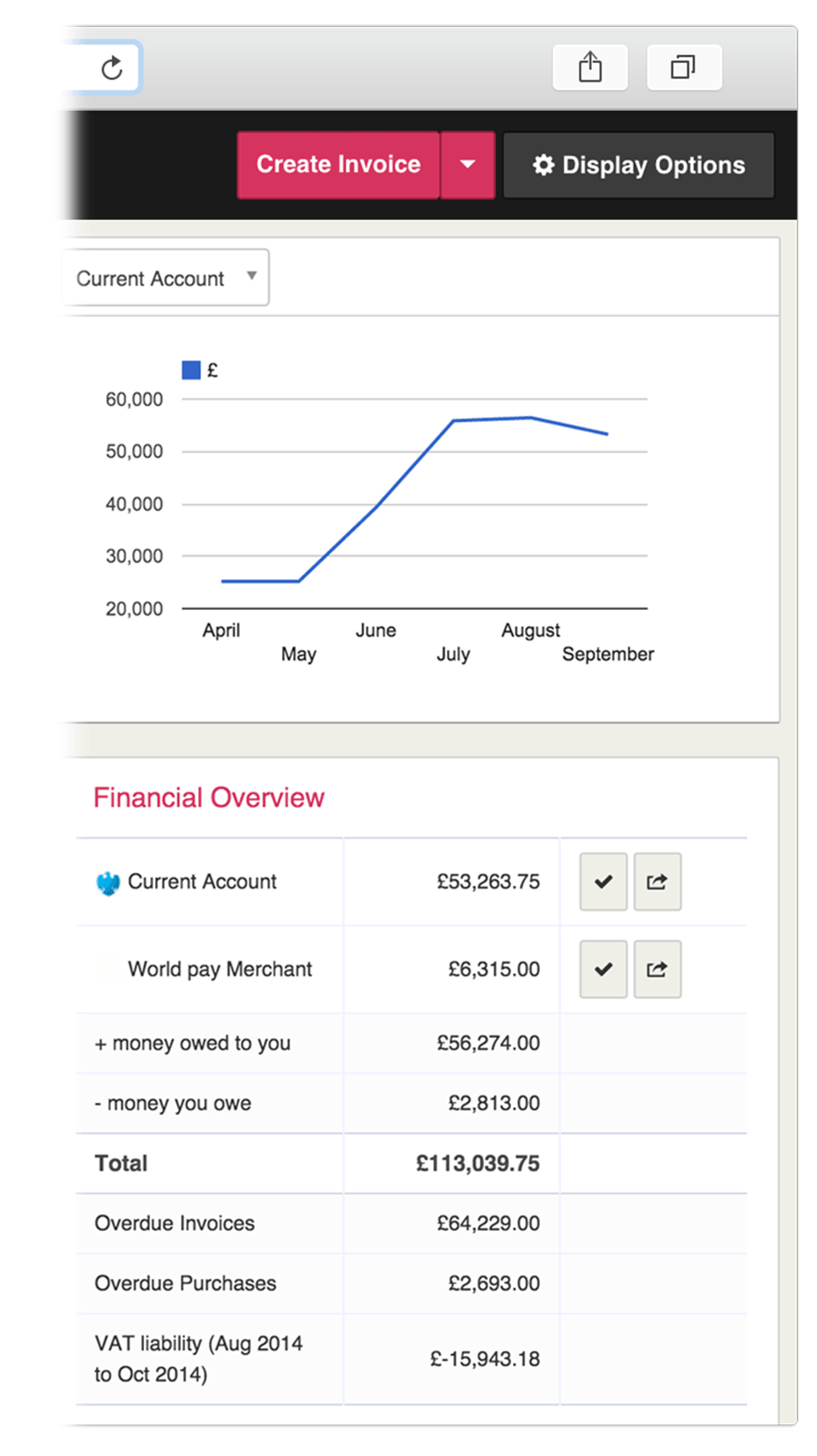The width and height of the screenshot is (817, 1456).
Task: Click the gear icon in Display Options
Action: click(x=544, y=165)
